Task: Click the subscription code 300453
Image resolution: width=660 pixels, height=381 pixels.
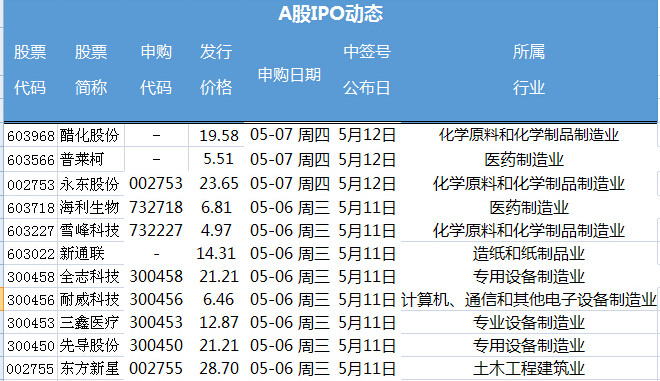Action: click(156, 322)
